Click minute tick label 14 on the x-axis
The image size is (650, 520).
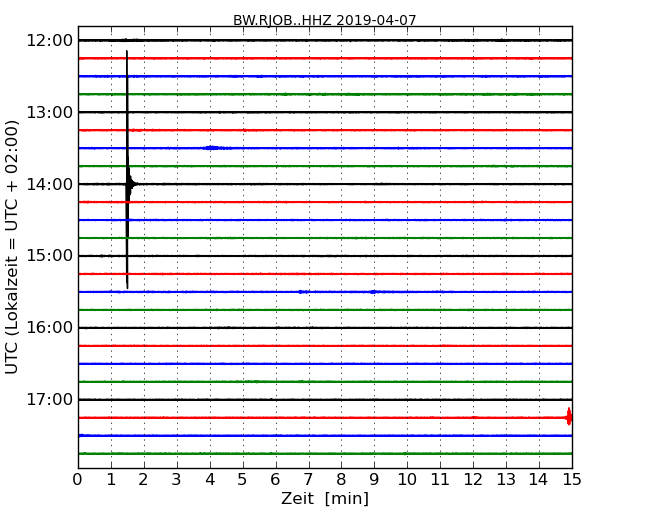(x=538, y=479)
